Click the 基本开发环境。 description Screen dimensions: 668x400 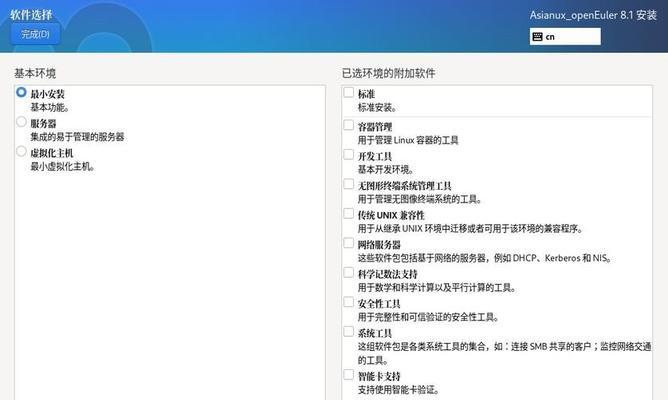click(x=386, y=170)
